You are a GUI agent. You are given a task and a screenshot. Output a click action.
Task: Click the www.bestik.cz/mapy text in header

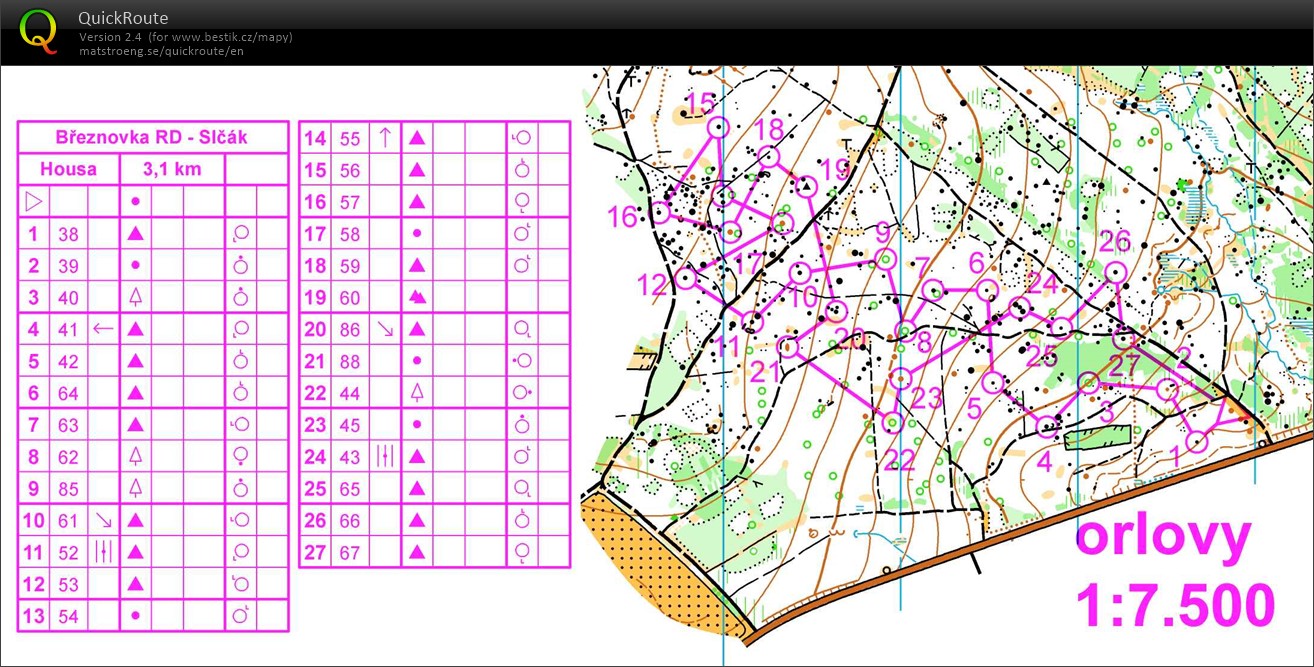pyautogui.click(x=229, y=37)
